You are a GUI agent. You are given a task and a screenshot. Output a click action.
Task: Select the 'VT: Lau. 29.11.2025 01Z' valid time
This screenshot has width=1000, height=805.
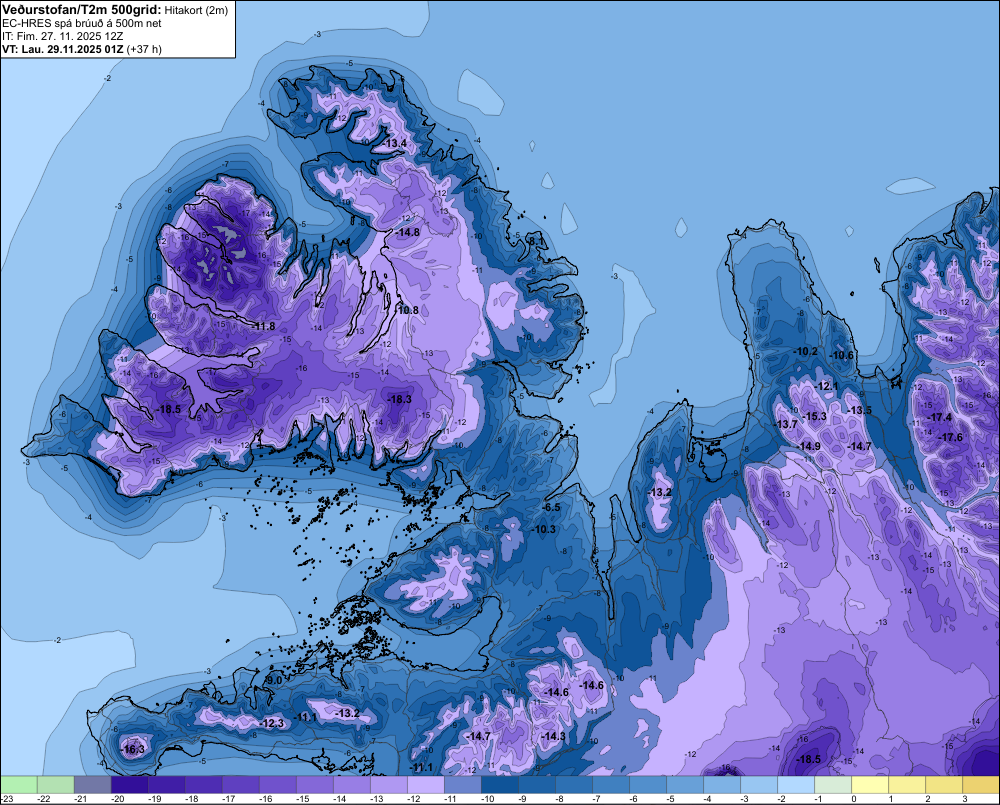[62, 49]
